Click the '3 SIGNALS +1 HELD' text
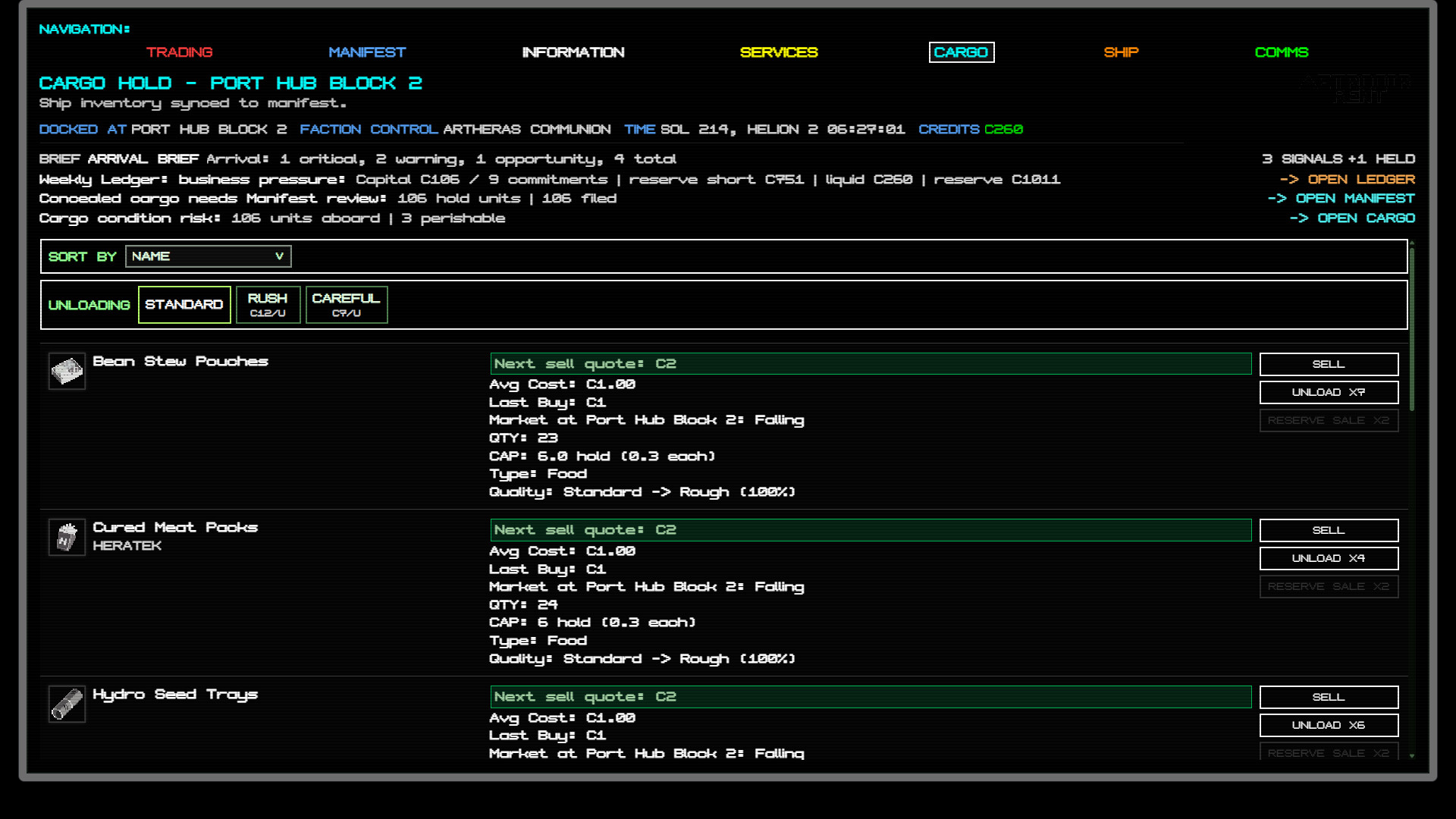1456x819 pixels. (x=1338, y=158)
